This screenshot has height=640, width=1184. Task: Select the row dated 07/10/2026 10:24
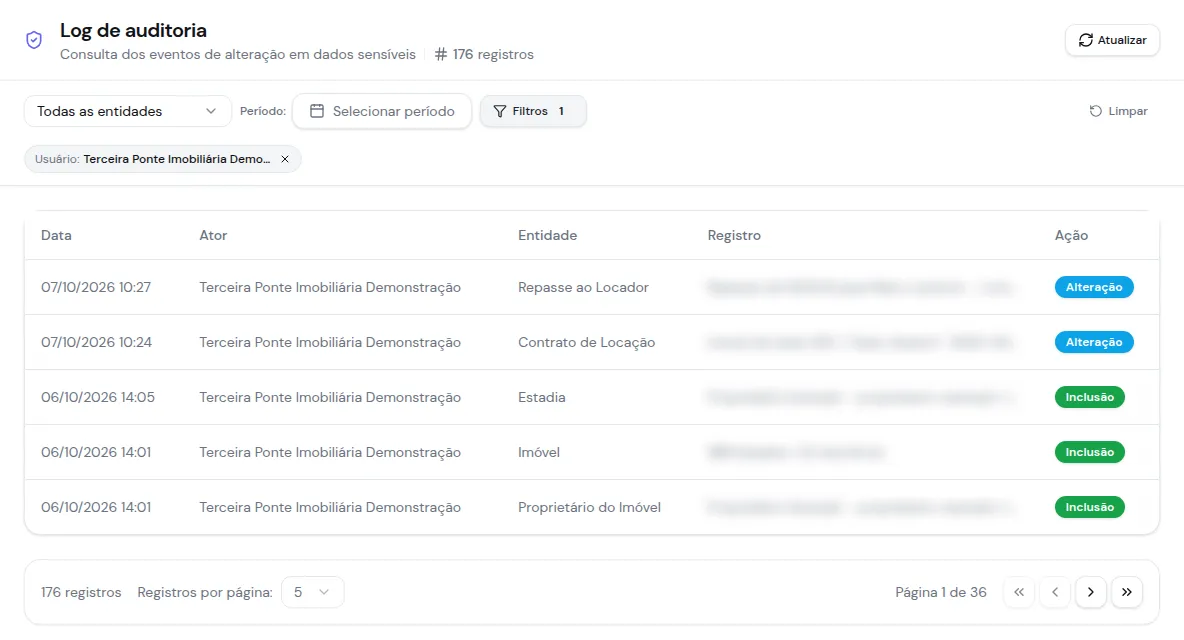point(592,343)
